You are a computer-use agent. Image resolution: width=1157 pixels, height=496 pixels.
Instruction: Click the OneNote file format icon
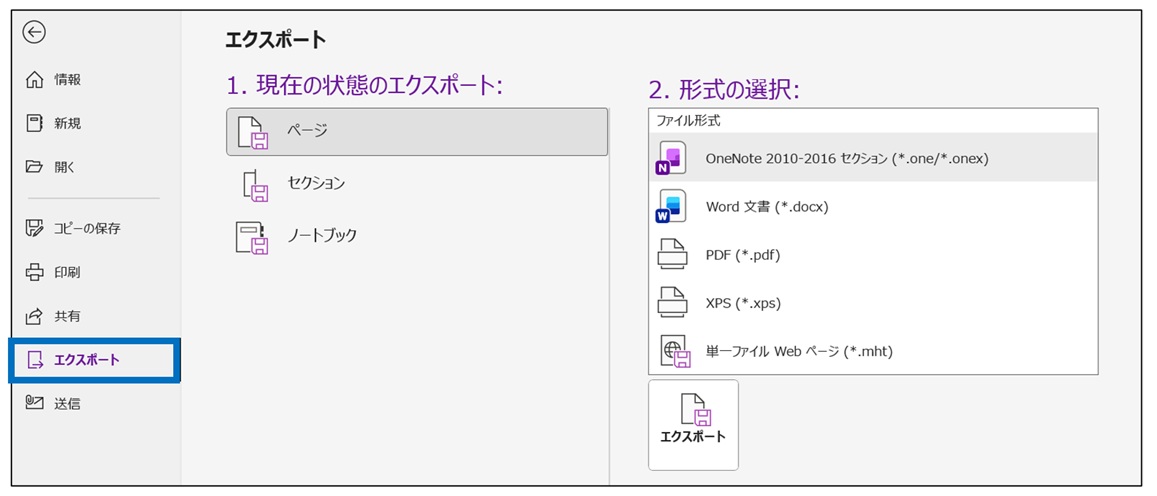coord(671,158)
